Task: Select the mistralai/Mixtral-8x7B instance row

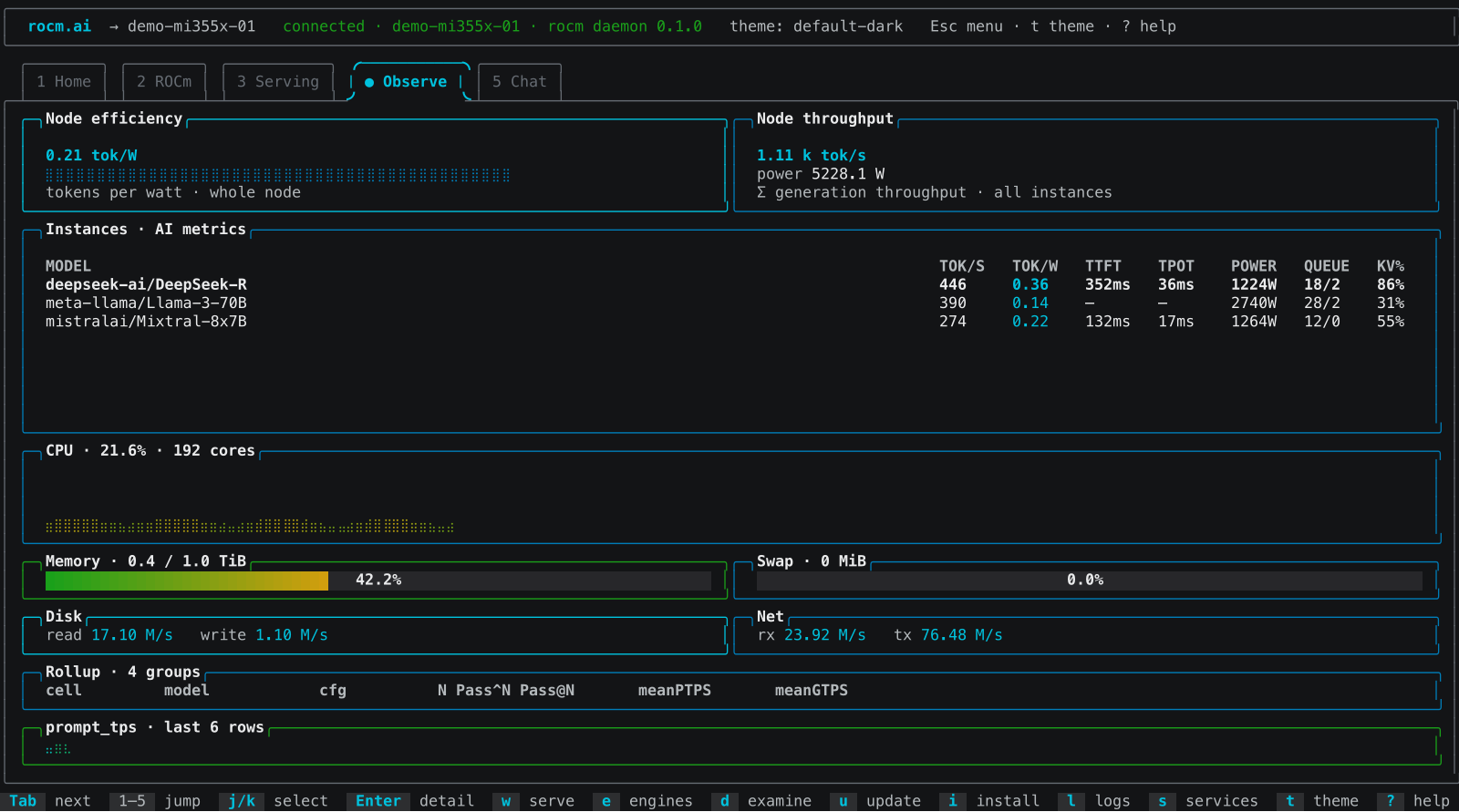Action: (x=725, y=321)
